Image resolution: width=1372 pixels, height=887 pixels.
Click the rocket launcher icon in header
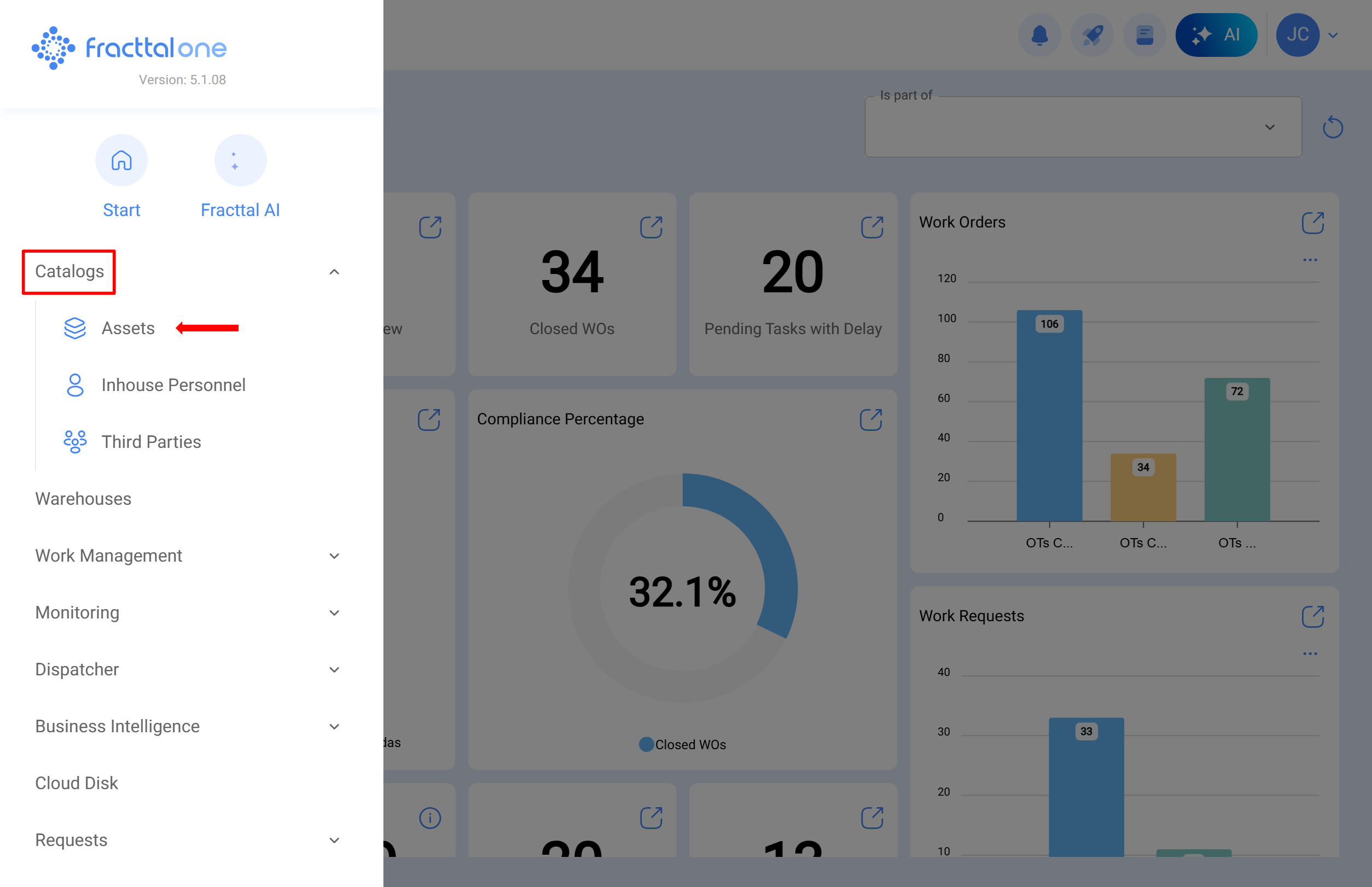[x=1092, y=34]
